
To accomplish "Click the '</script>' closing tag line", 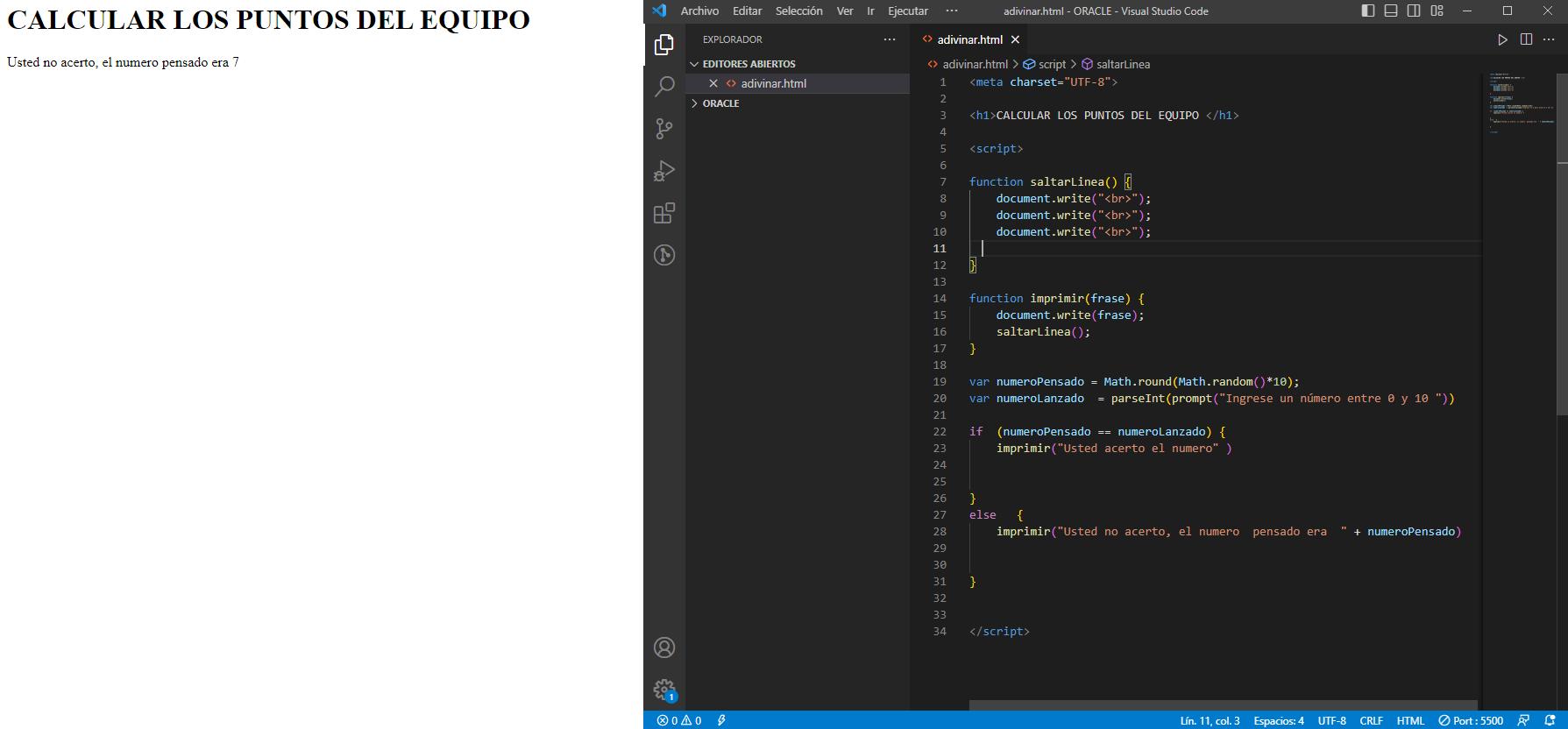I will pyautogui.click(x=999, y=632).
